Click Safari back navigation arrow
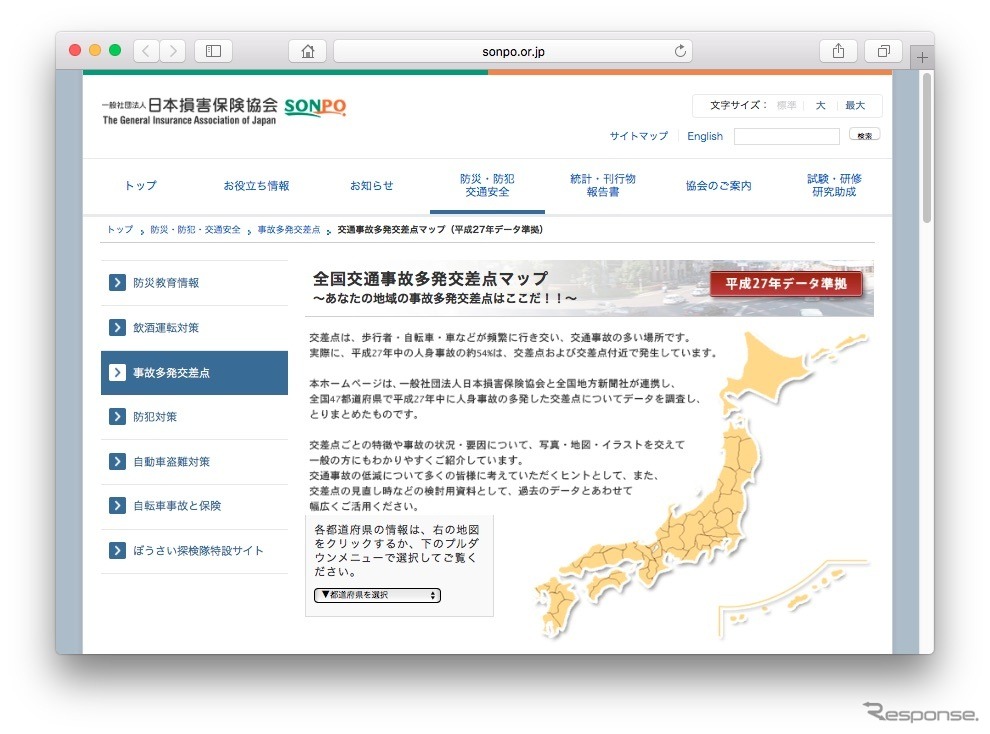The width and height of the screenshot is (990, 734). click(146, 51)
